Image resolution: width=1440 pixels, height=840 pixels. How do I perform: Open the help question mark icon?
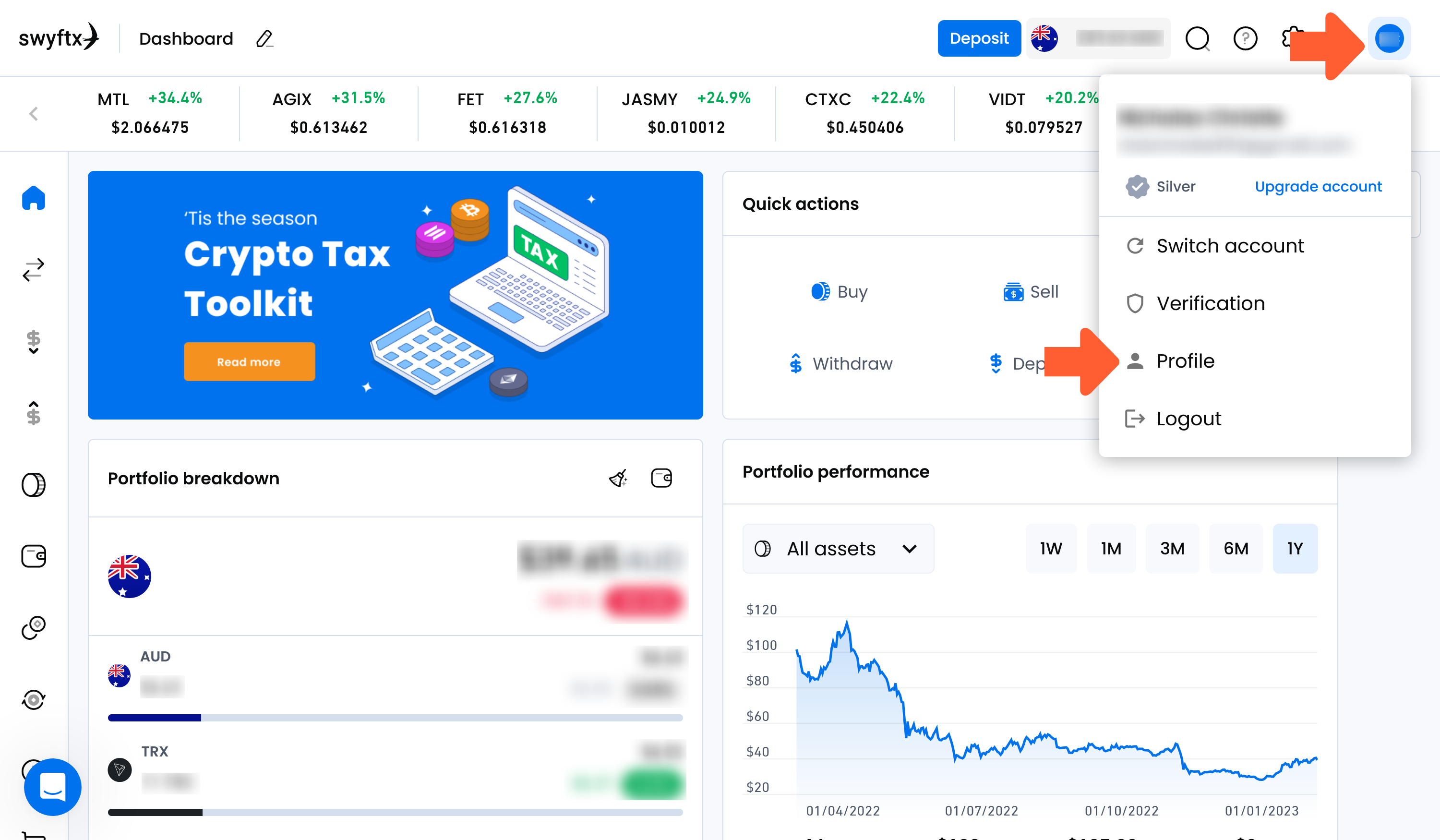(x=1245, y=39)
